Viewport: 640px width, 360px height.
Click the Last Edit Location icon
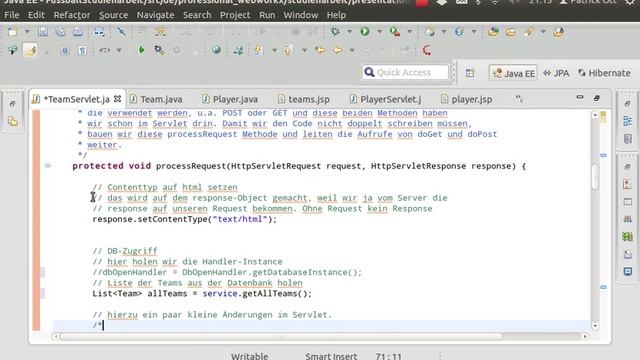pos(320,50)
